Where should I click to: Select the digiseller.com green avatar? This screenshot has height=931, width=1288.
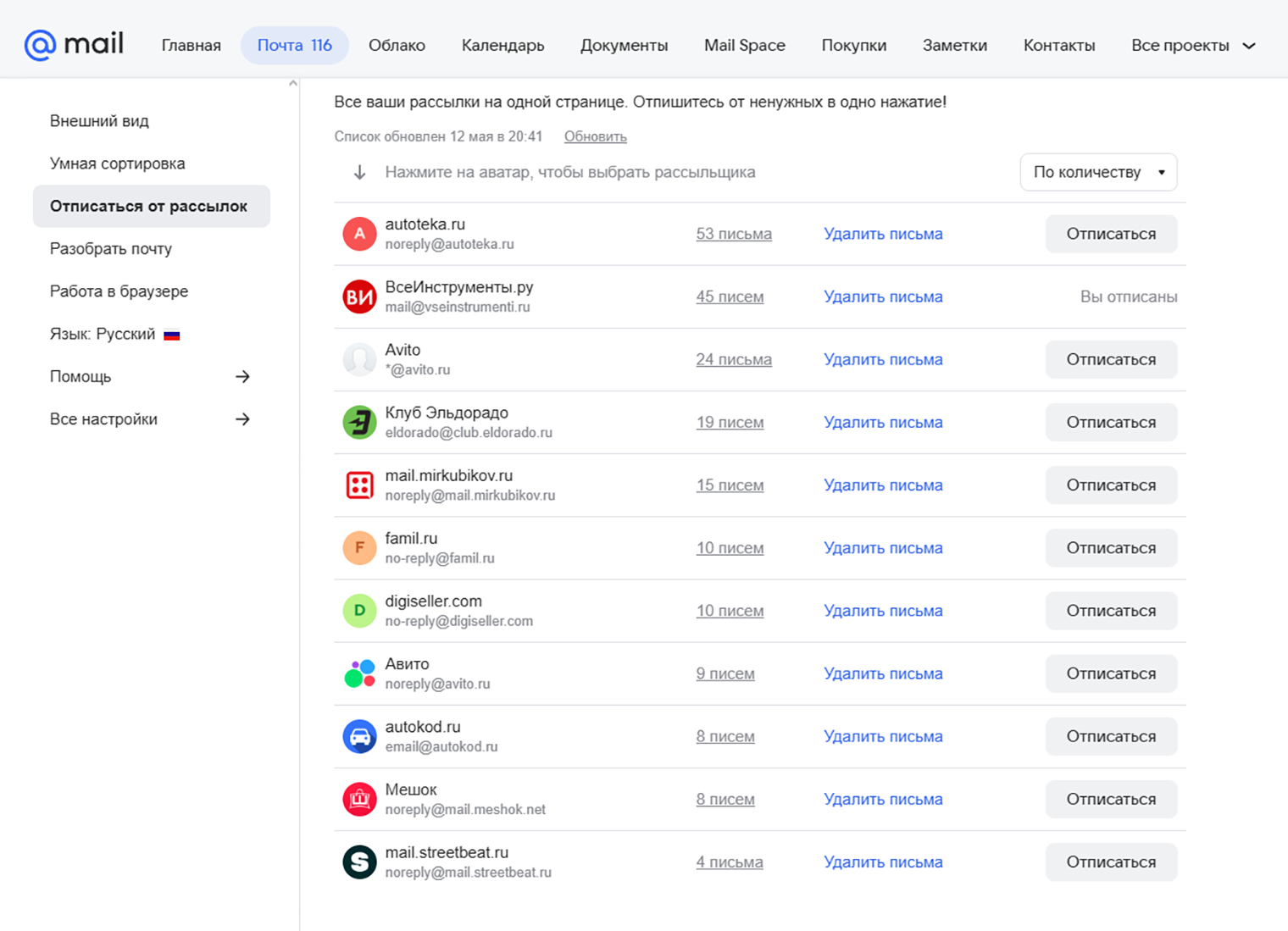point(359,611)
